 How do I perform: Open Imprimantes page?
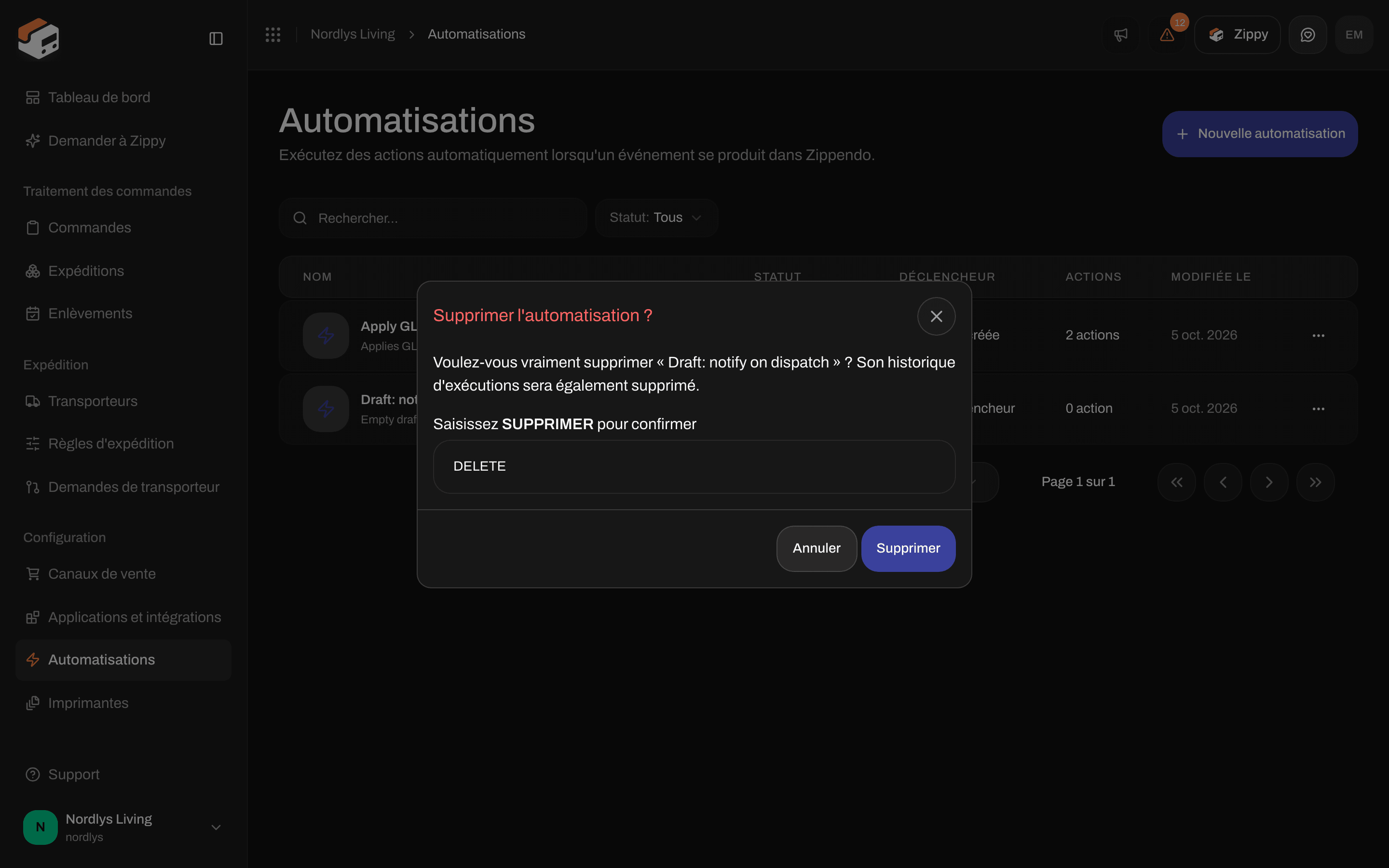click(x=123, y=703)
